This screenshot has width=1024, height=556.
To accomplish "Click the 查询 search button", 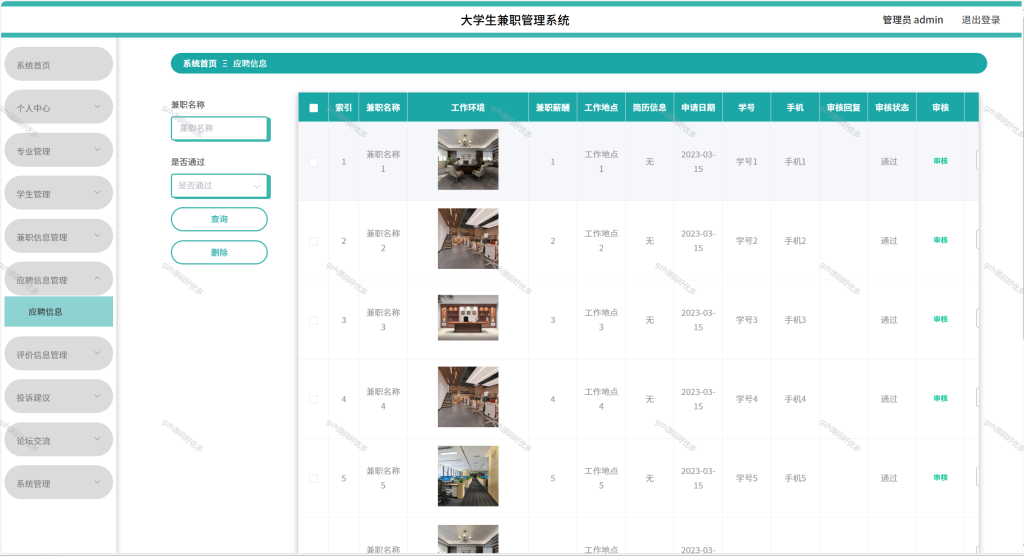I will (219, 220).
